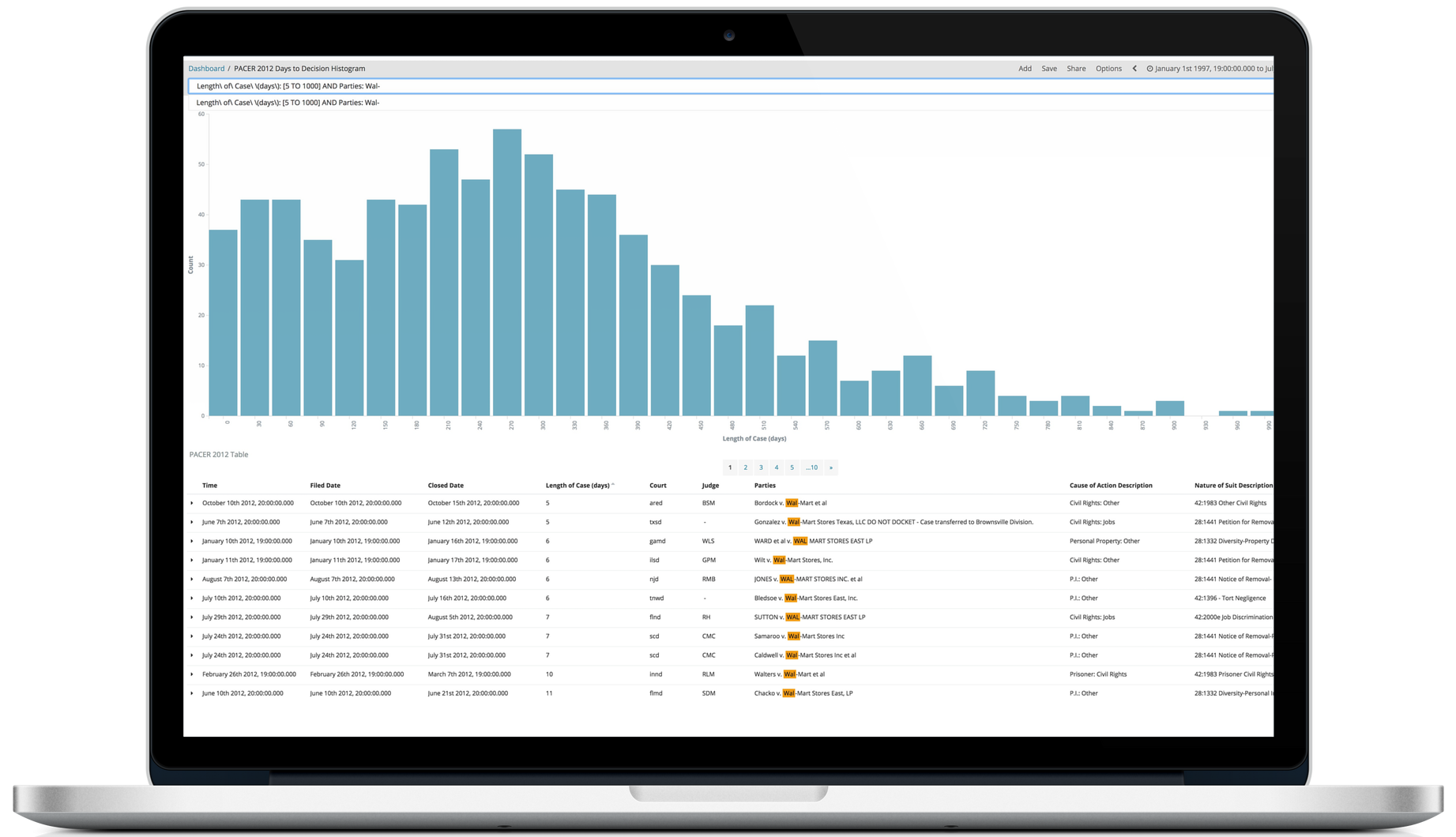Click the tallest histogram bar at 270
Image resolution: width=1456 pixels, height=837 pixels.
tap(507, 272)
